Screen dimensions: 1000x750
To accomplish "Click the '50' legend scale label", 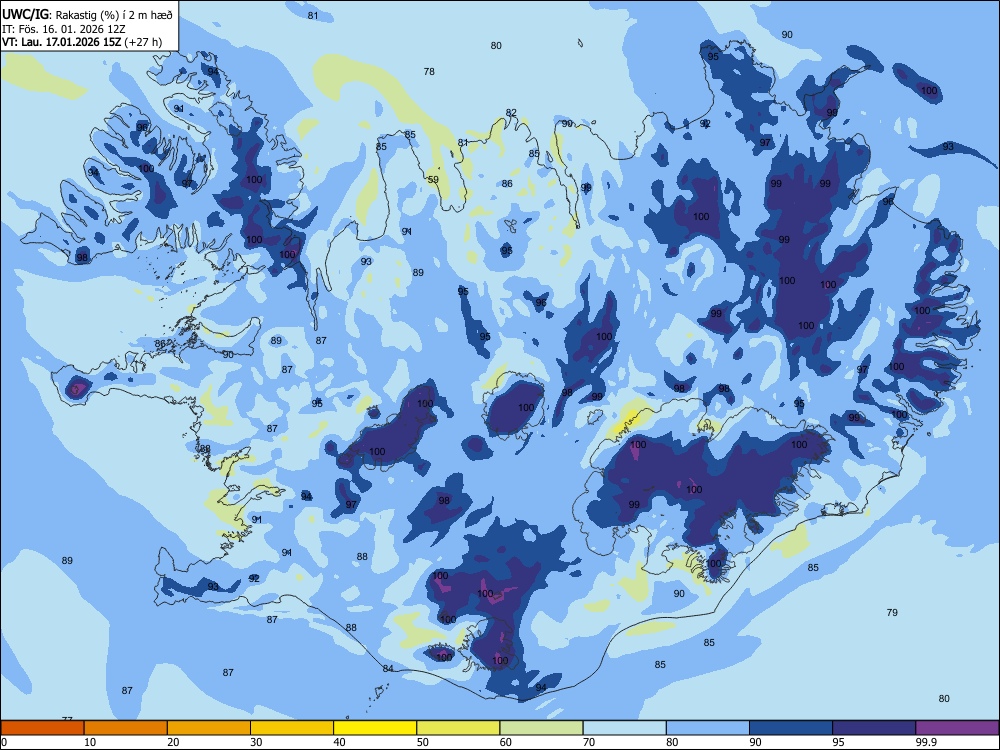I will (422, 742).
